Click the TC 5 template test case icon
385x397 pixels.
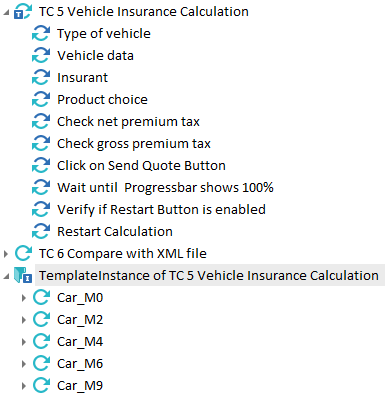[23, 12]
